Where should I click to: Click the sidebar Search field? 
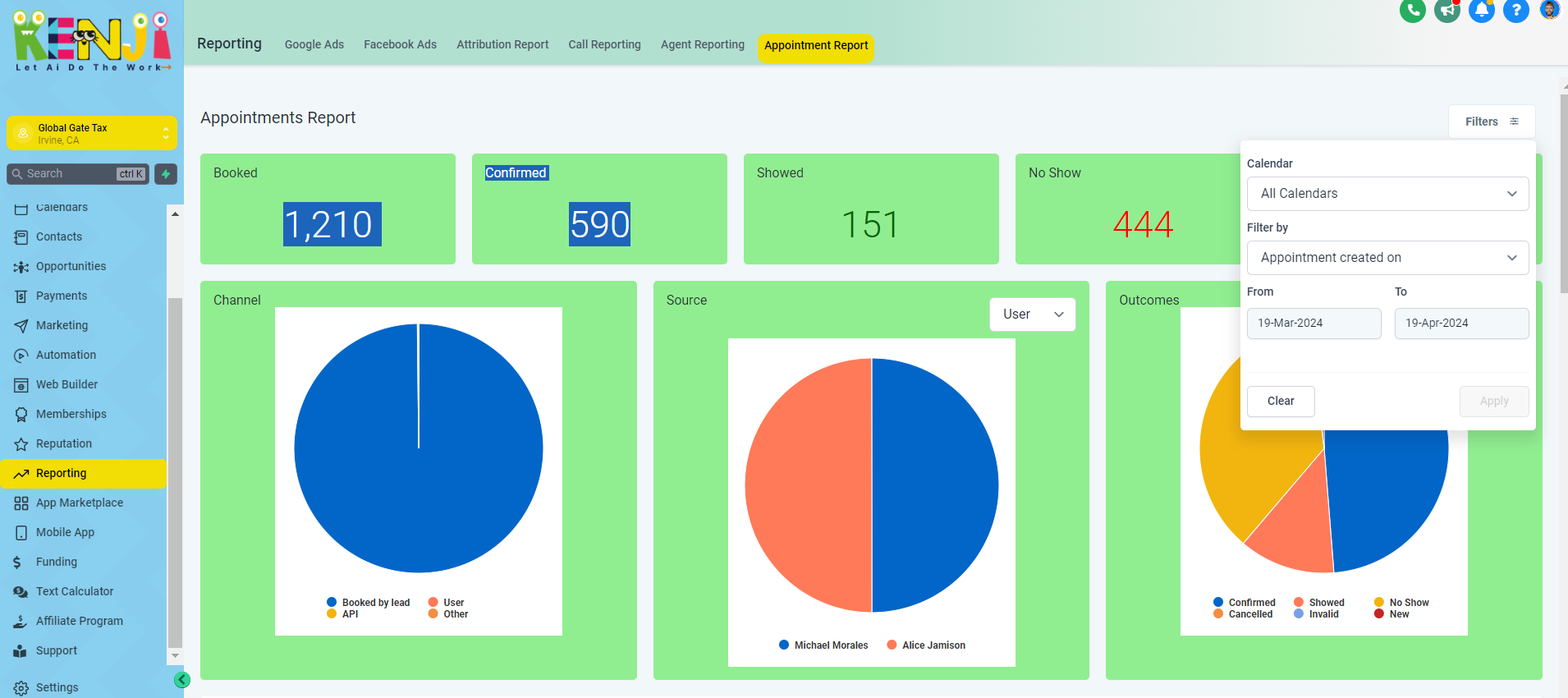click(x=78, y=174)
